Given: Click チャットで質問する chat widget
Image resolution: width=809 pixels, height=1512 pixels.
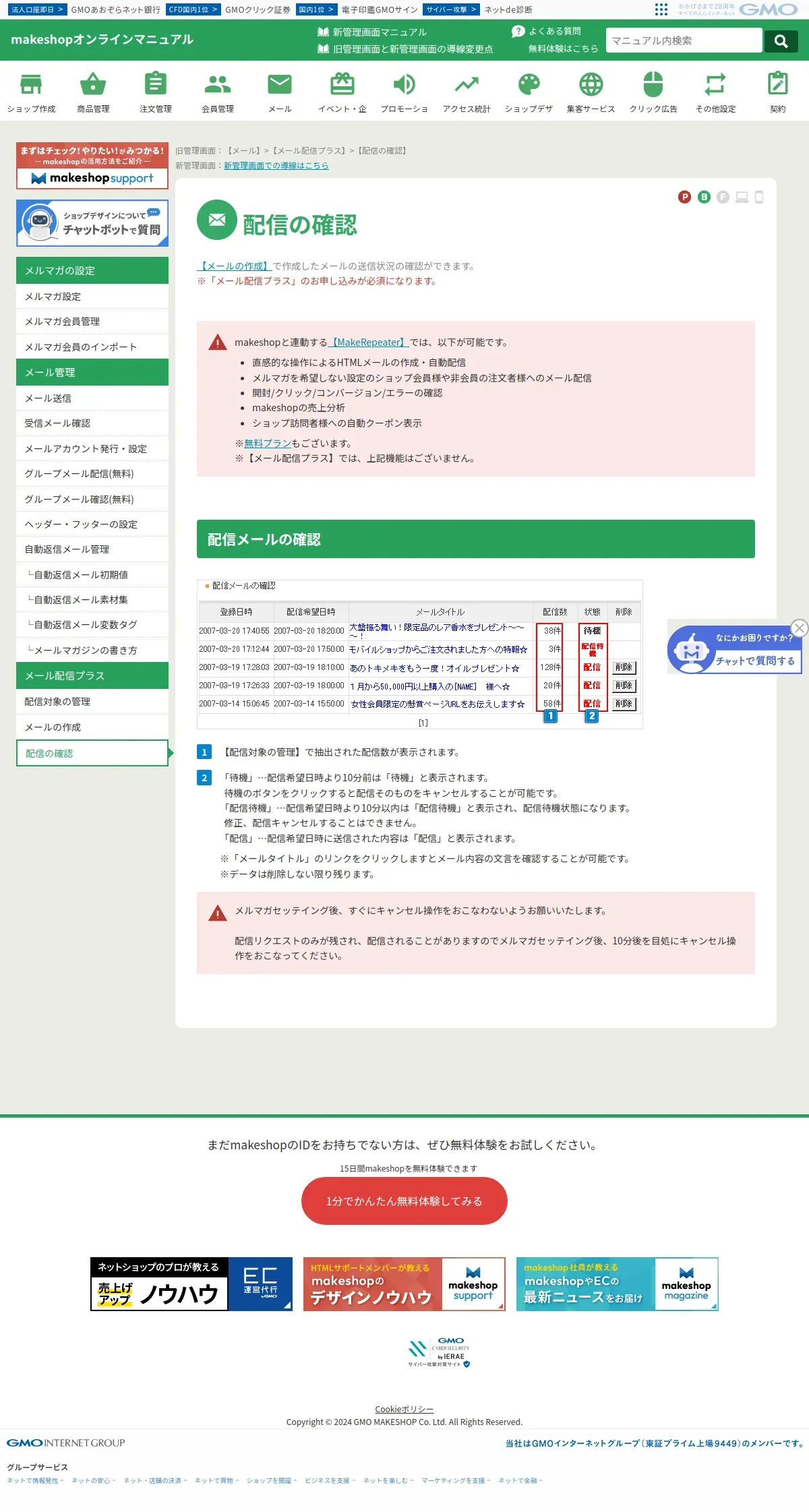Looking at the screenshot, I should [735, 650].
